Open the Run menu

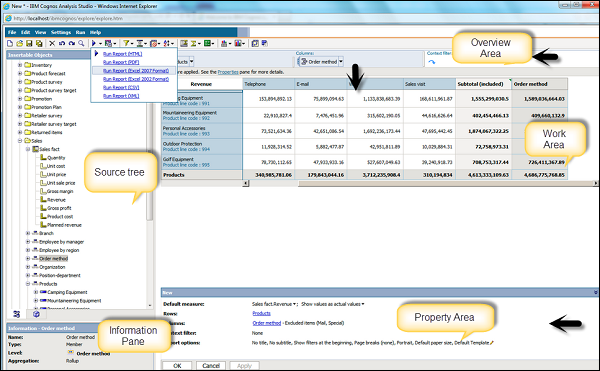pos(80,33)
